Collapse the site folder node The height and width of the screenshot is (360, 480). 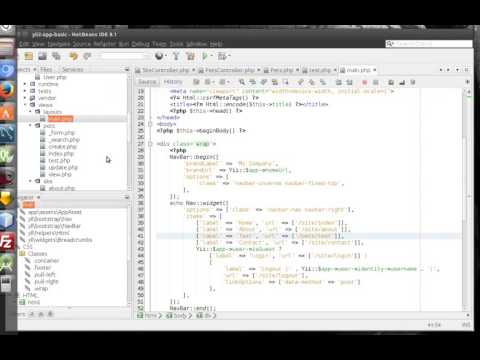pos(30,181)
